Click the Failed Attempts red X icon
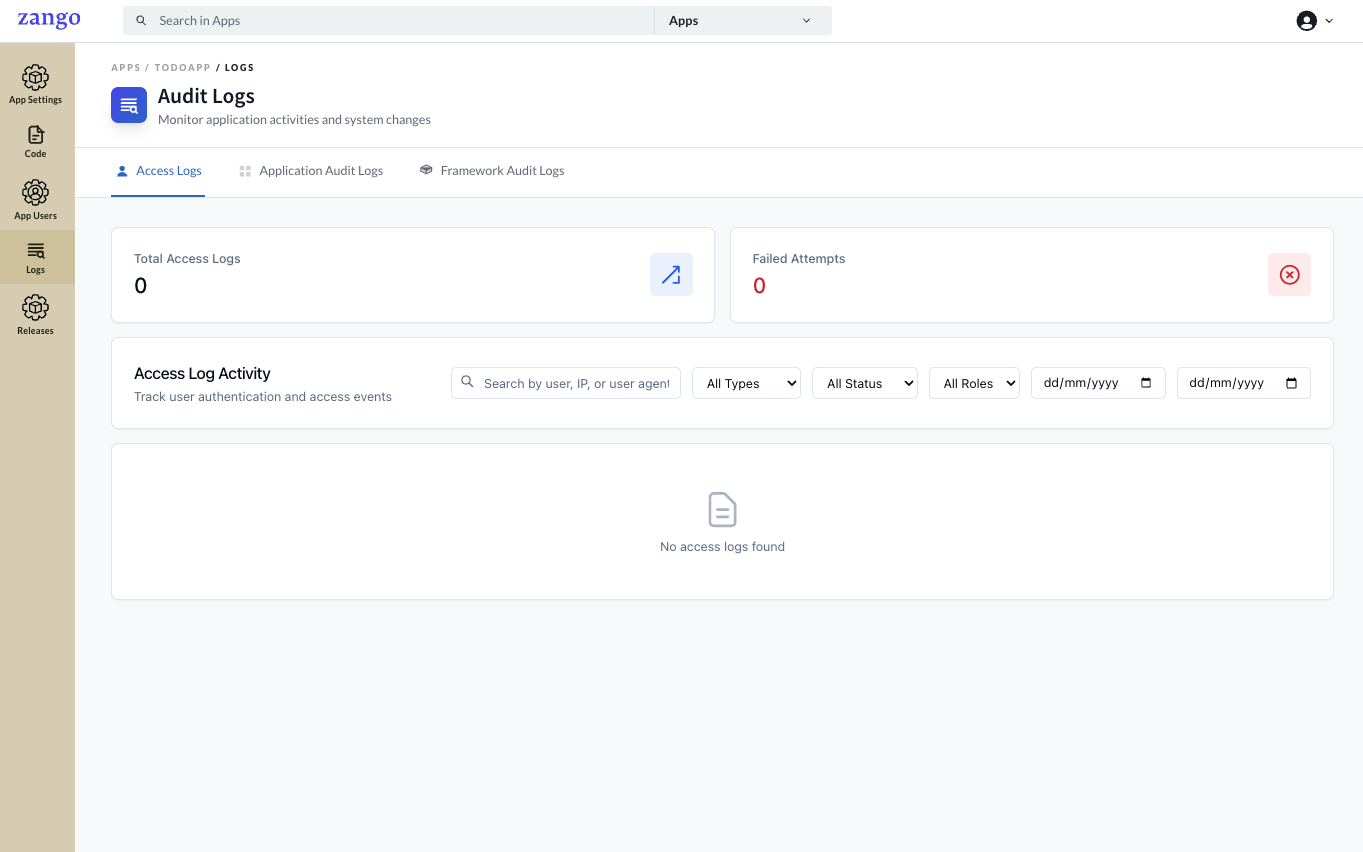This screenshot has height=852, width=1363. [x=1289, y=274]
